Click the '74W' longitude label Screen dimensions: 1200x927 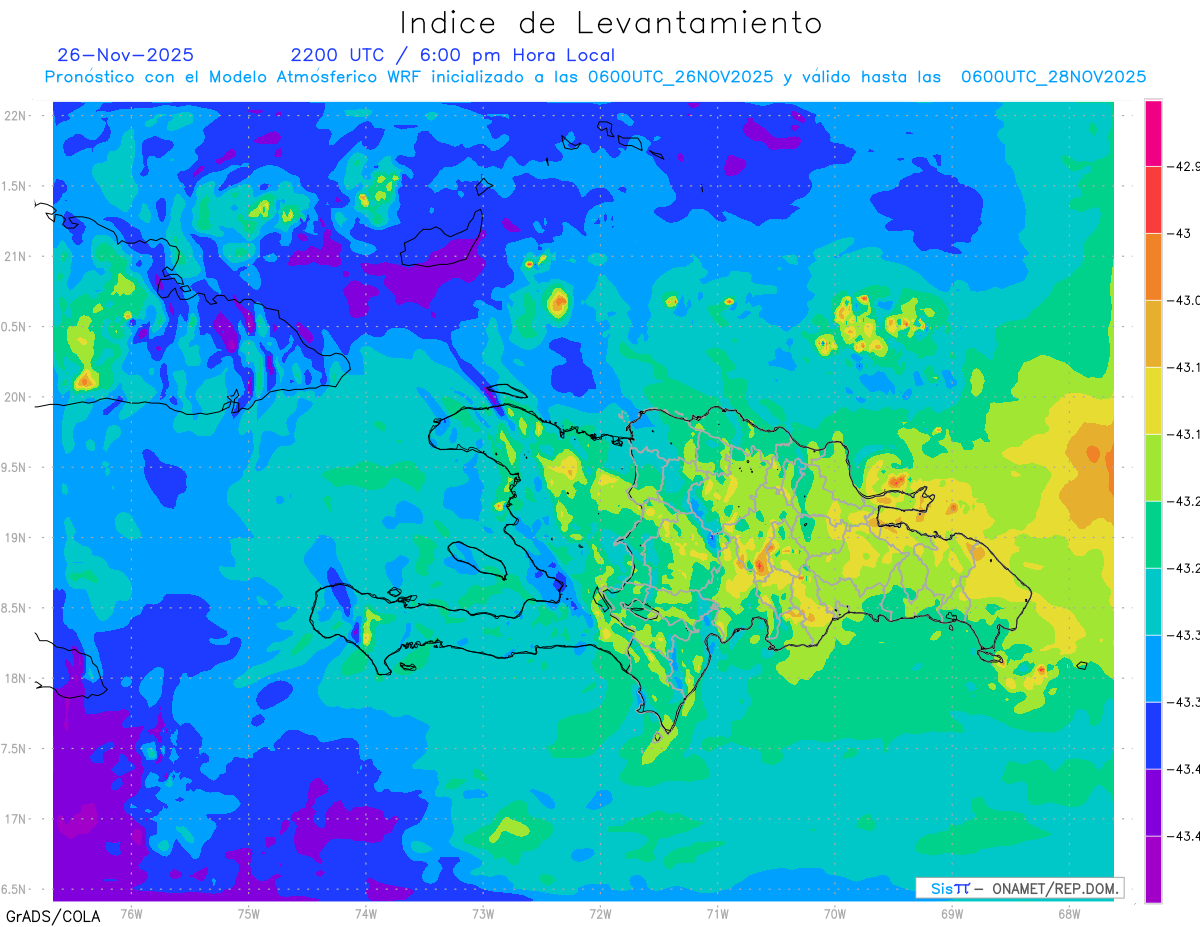click(x=366, y=913)
